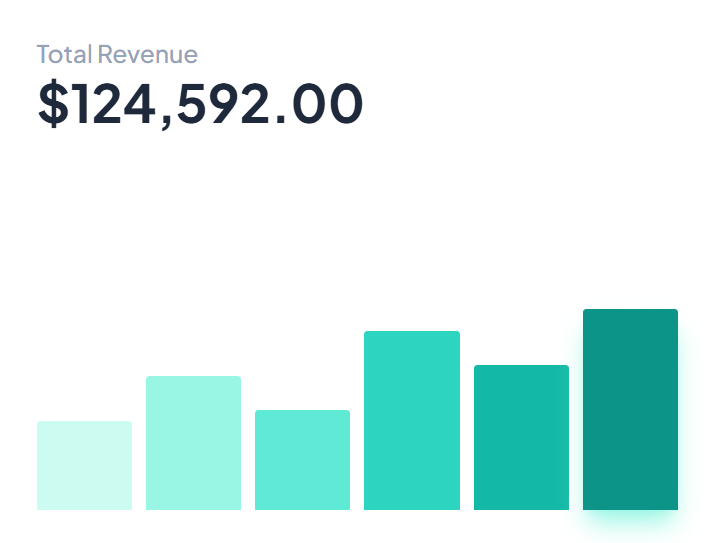This screenshot has height=543, width=717.
Task: Click the ".00" decimals of the amount
Action: tap(325, 104)
